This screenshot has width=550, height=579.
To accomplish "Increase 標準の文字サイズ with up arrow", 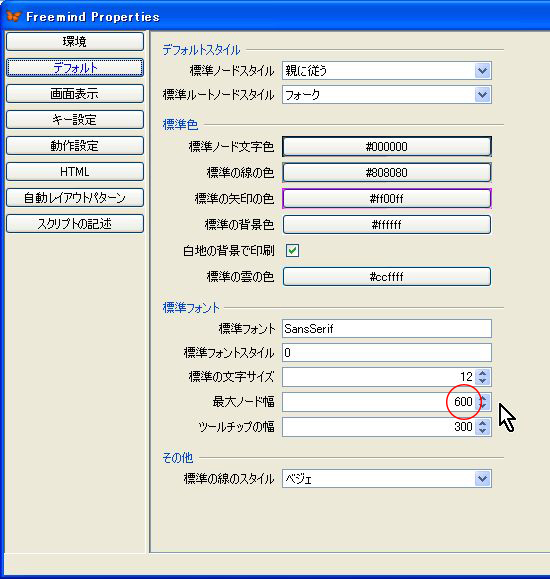I will 483,373.
